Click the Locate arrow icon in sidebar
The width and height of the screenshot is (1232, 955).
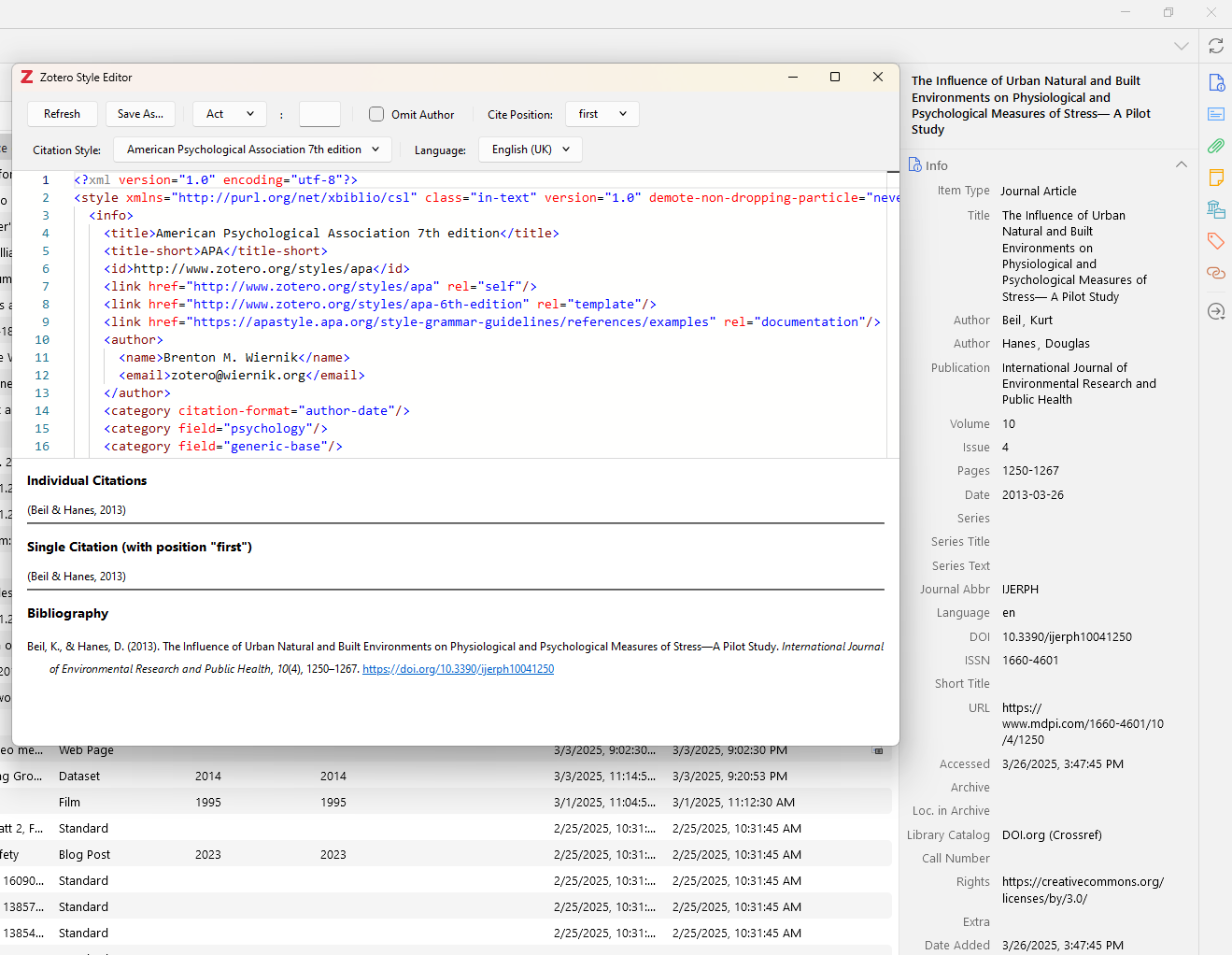click(x=1215, y=311)
